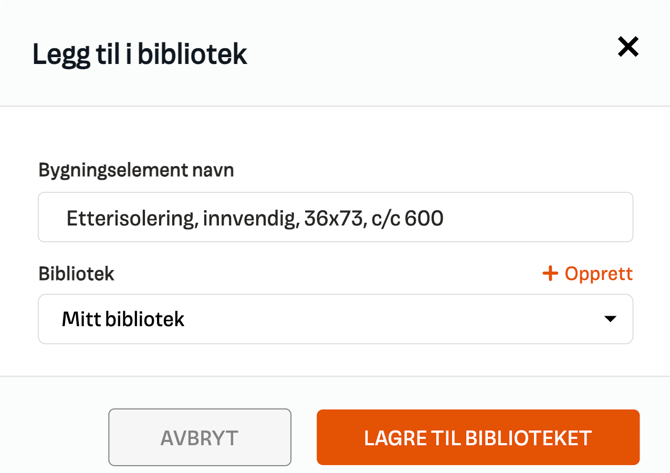
Task: Dismiss the dialog with the X icon
Action: pyautogui.click(x=628, y=47)
